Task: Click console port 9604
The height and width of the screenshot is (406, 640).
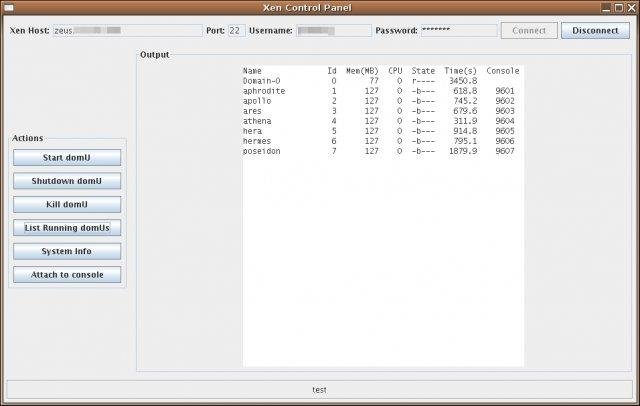Action: pyautogui.click(x=505, y=121)
